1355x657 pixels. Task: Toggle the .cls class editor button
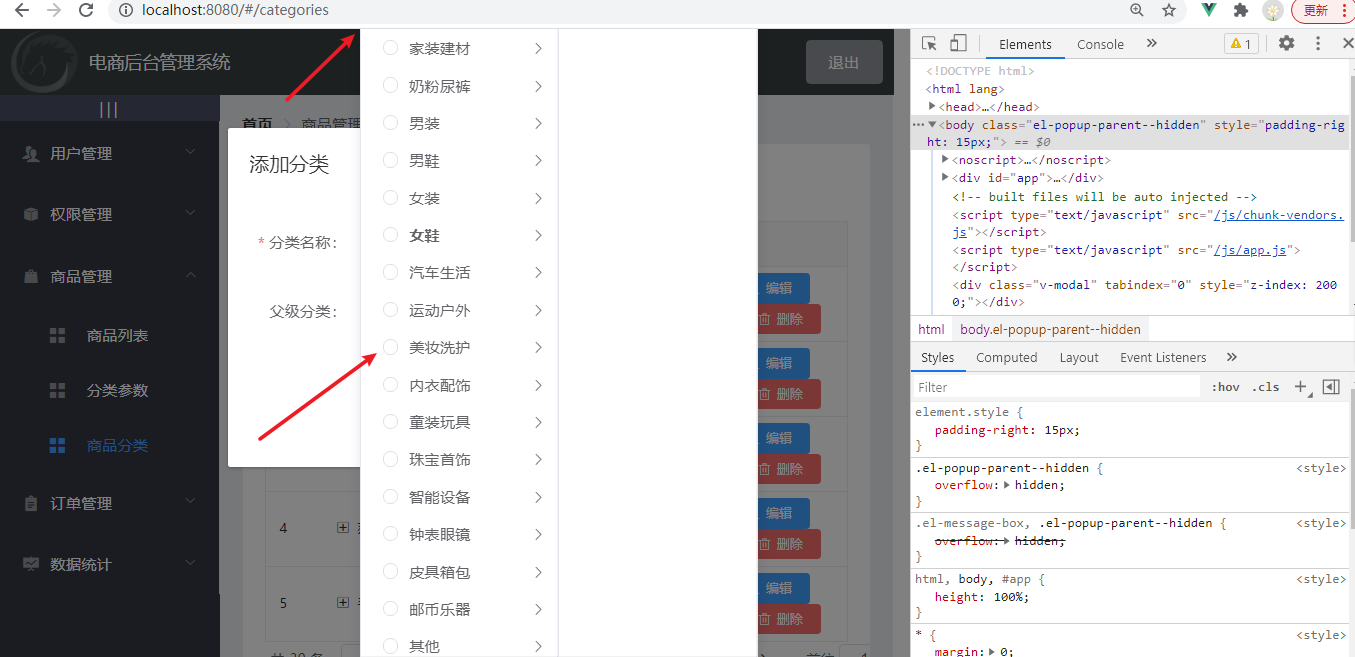tap(1266, 387)
